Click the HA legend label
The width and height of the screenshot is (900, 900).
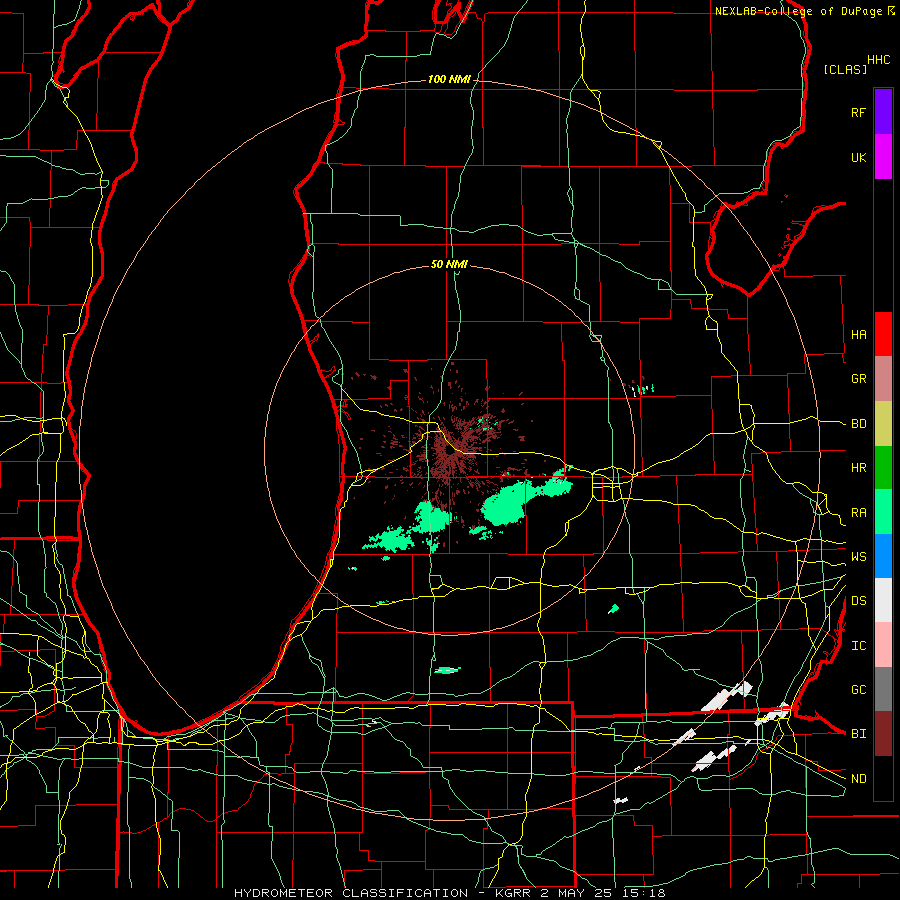coord(858,334)
